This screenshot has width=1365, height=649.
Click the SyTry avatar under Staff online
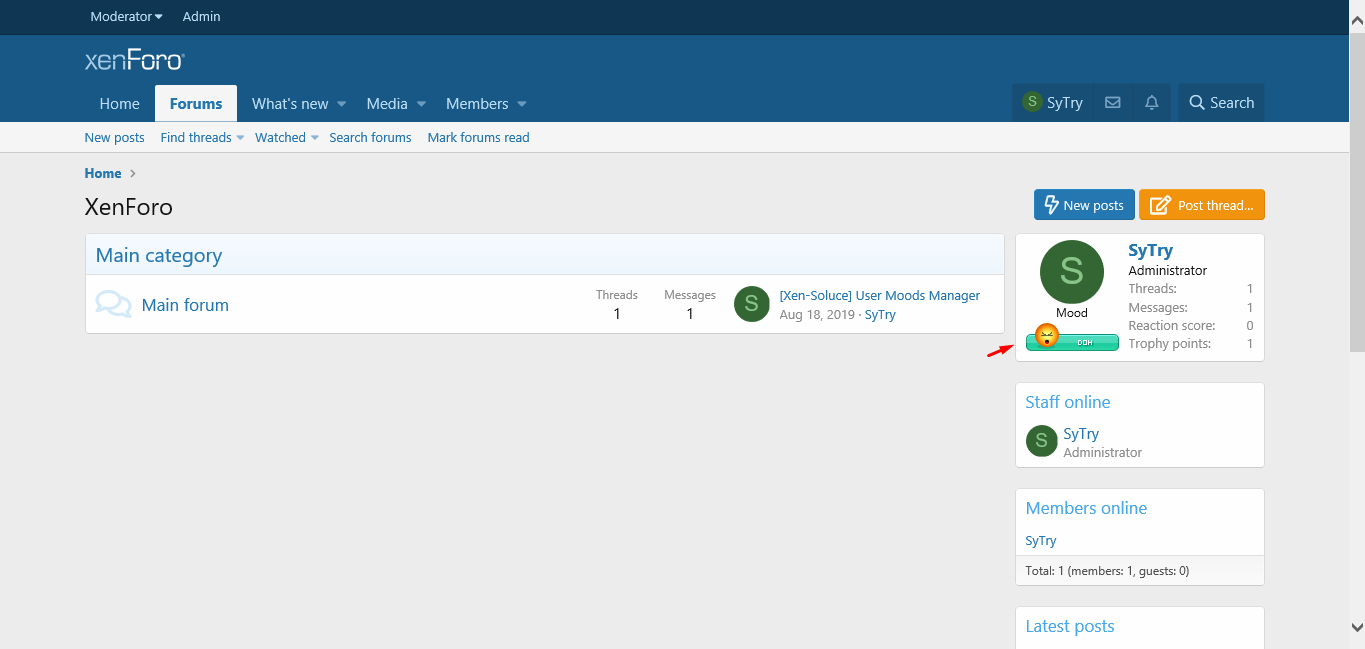(1041, 441)
